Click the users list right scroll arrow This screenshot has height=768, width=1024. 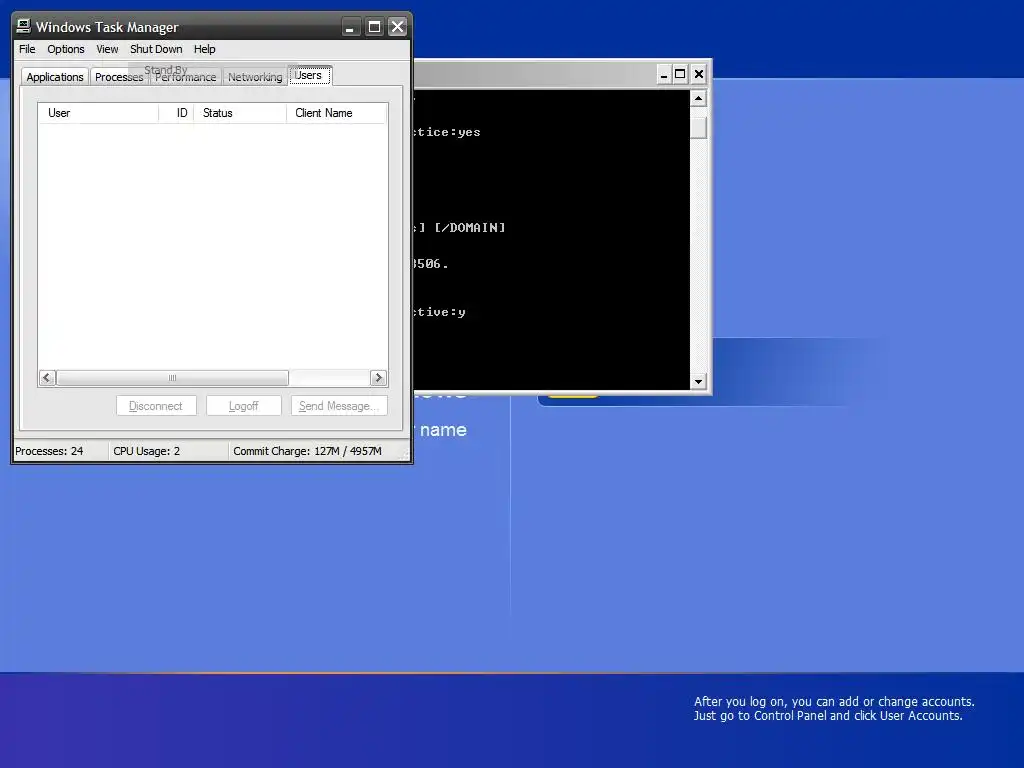pyautogui.click(x=378, y=378)
